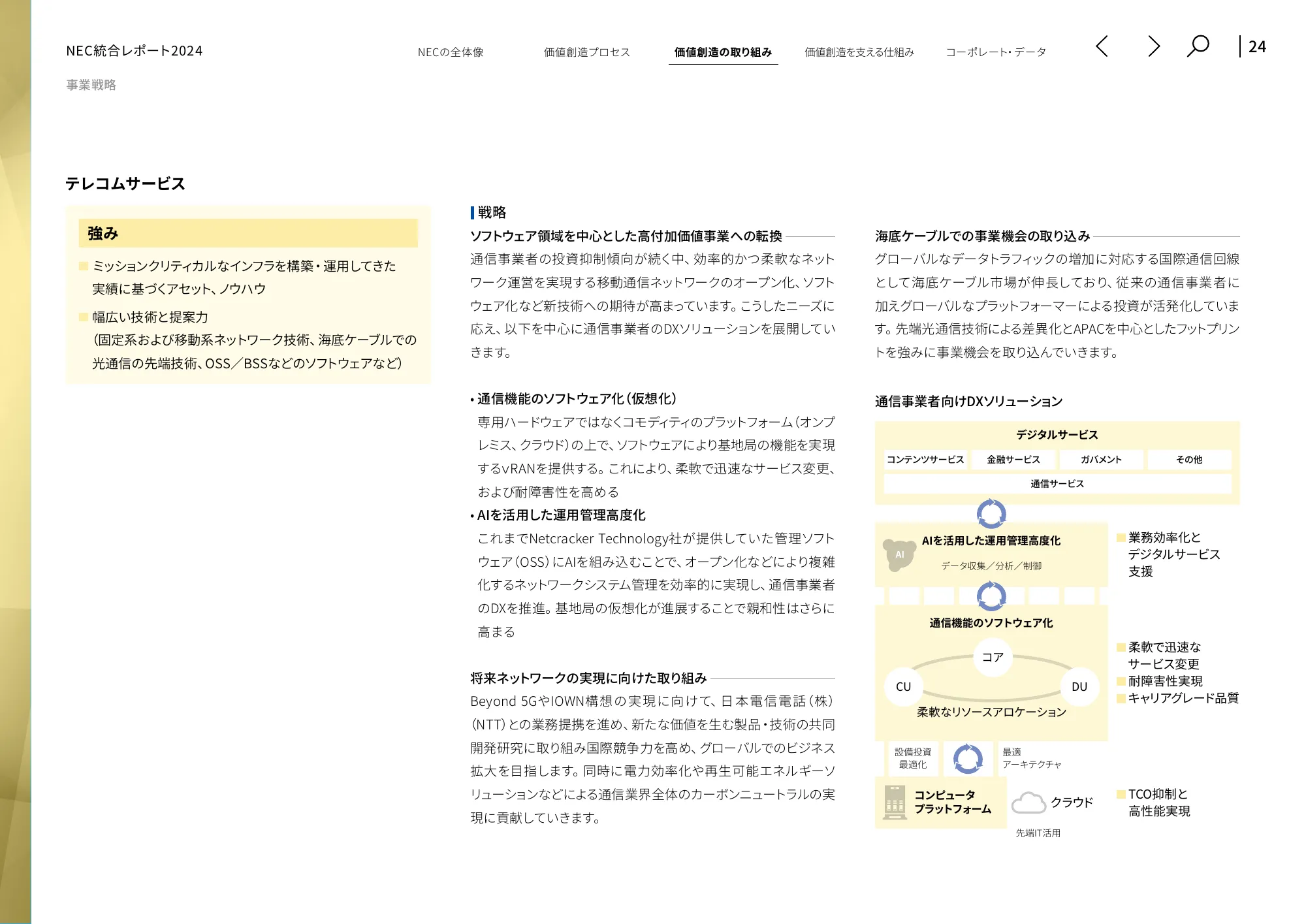Click the クラウド label
Screen dimensions: 1306x924
point(1072,803)
